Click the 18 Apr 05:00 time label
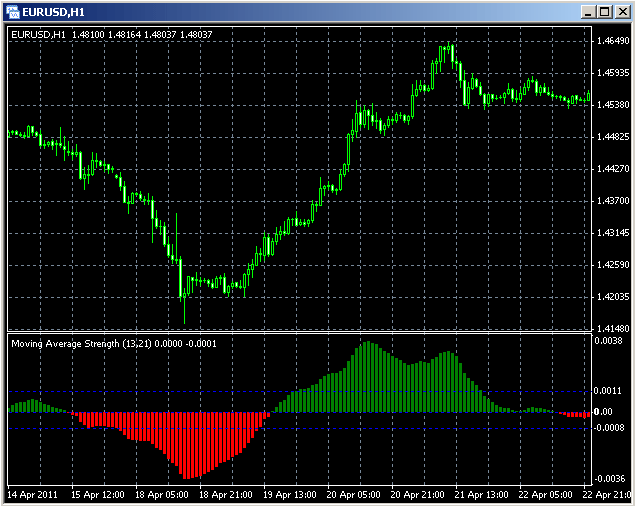 coord(162,495)
